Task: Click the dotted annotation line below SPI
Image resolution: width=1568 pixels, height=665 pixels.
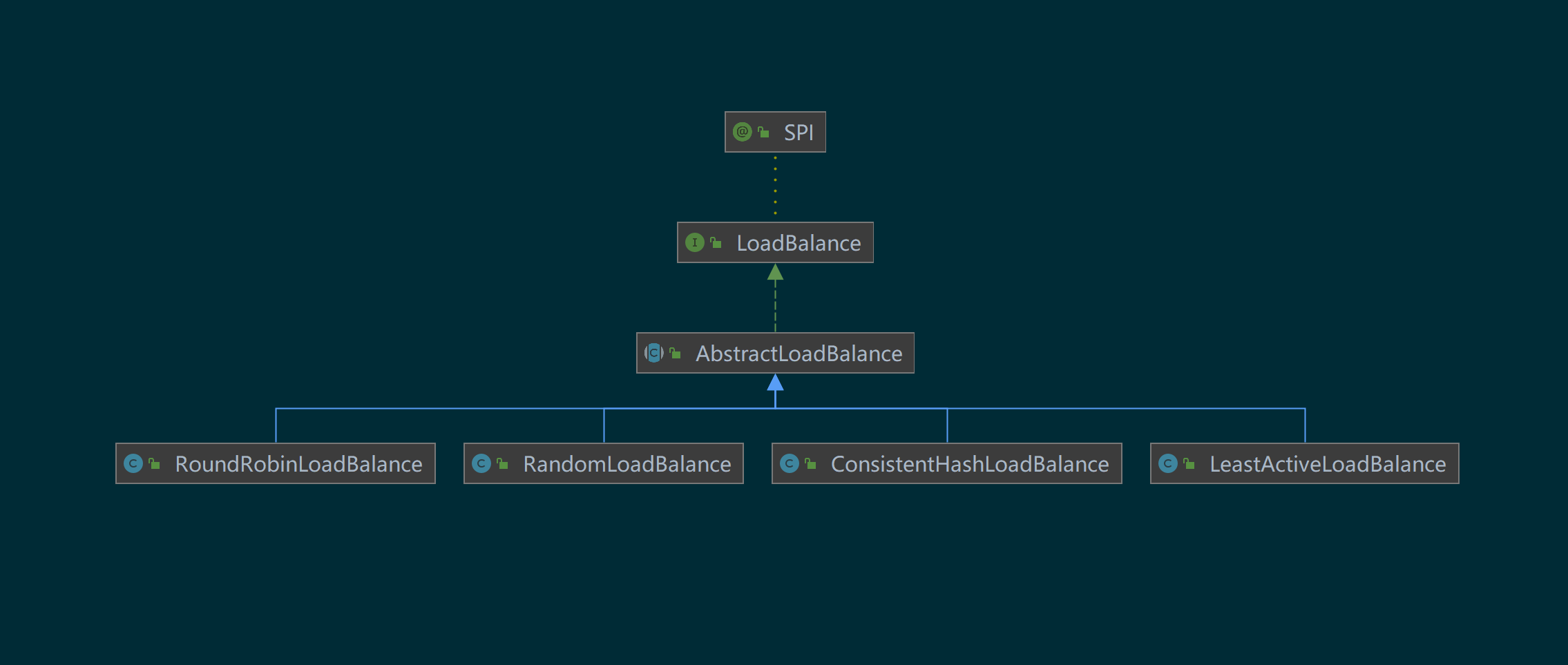Action: 775,185
